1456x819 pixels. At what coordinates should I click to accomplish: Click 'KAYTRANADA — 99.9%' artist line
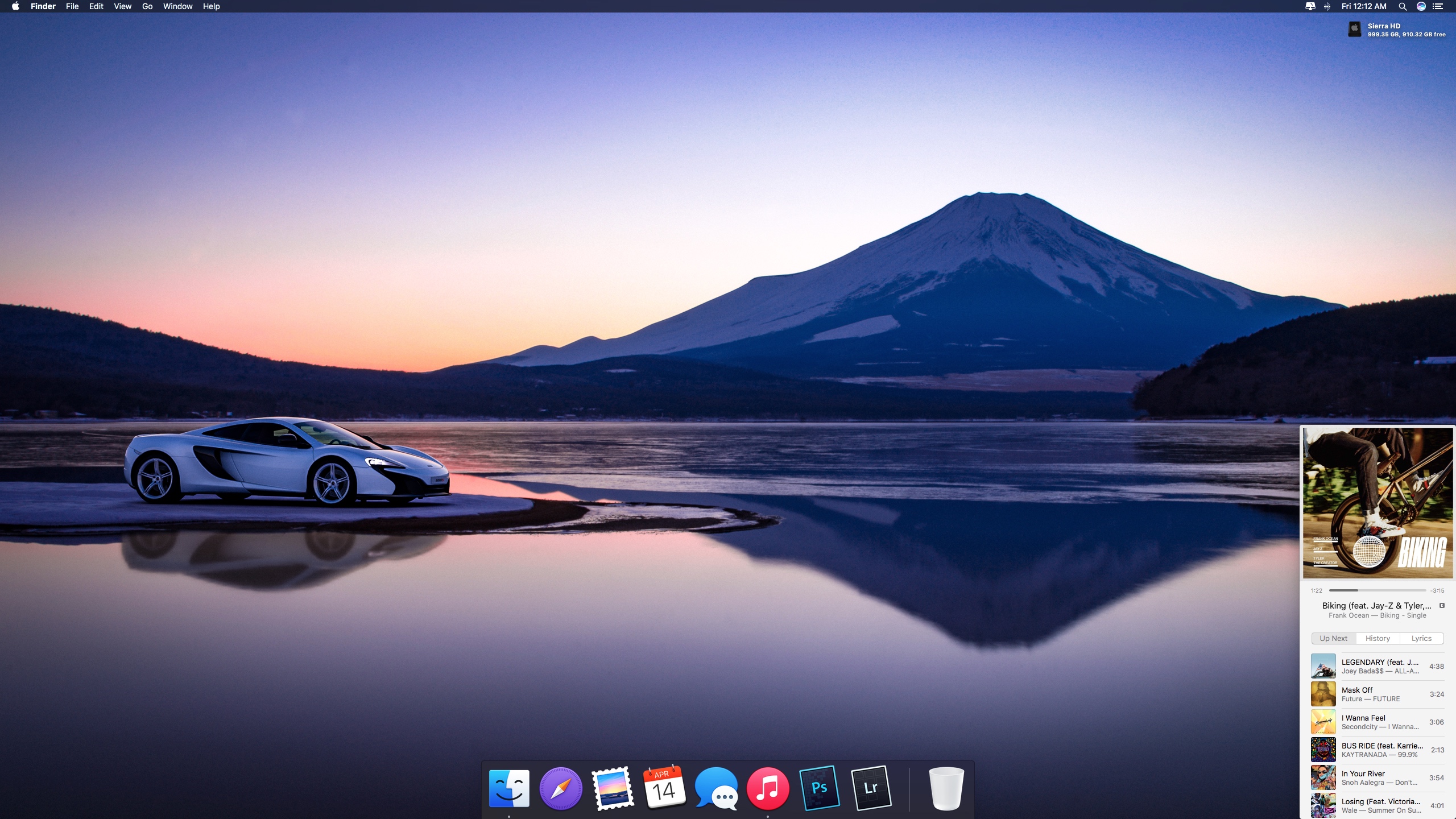(x=1379, y=755)
